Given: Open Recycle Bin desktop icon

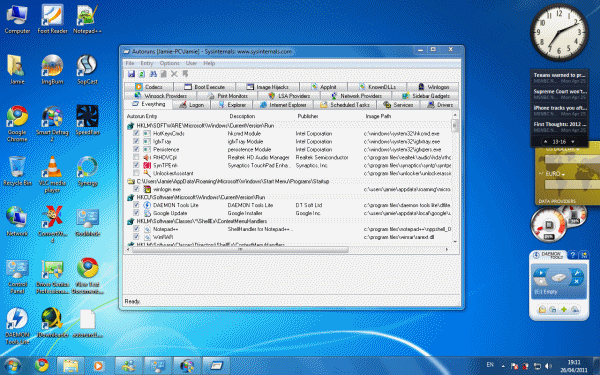Looking at the screenshot, I should 17,171.
